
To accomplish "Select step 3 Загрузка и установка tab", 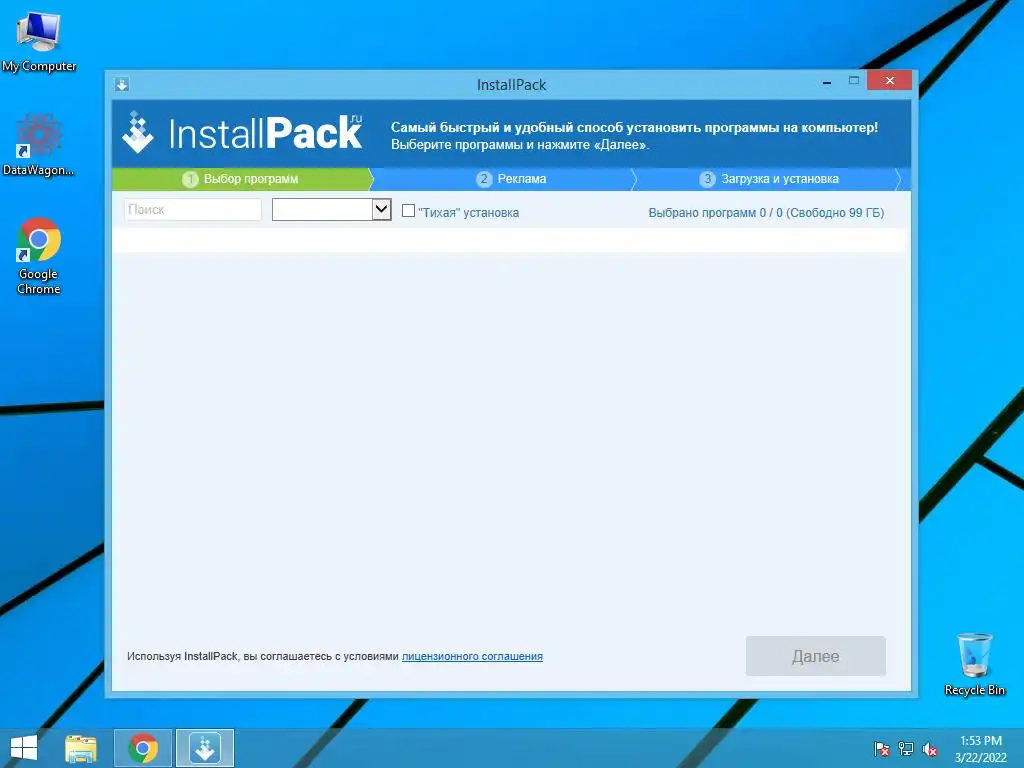I will tap(769, 179).
